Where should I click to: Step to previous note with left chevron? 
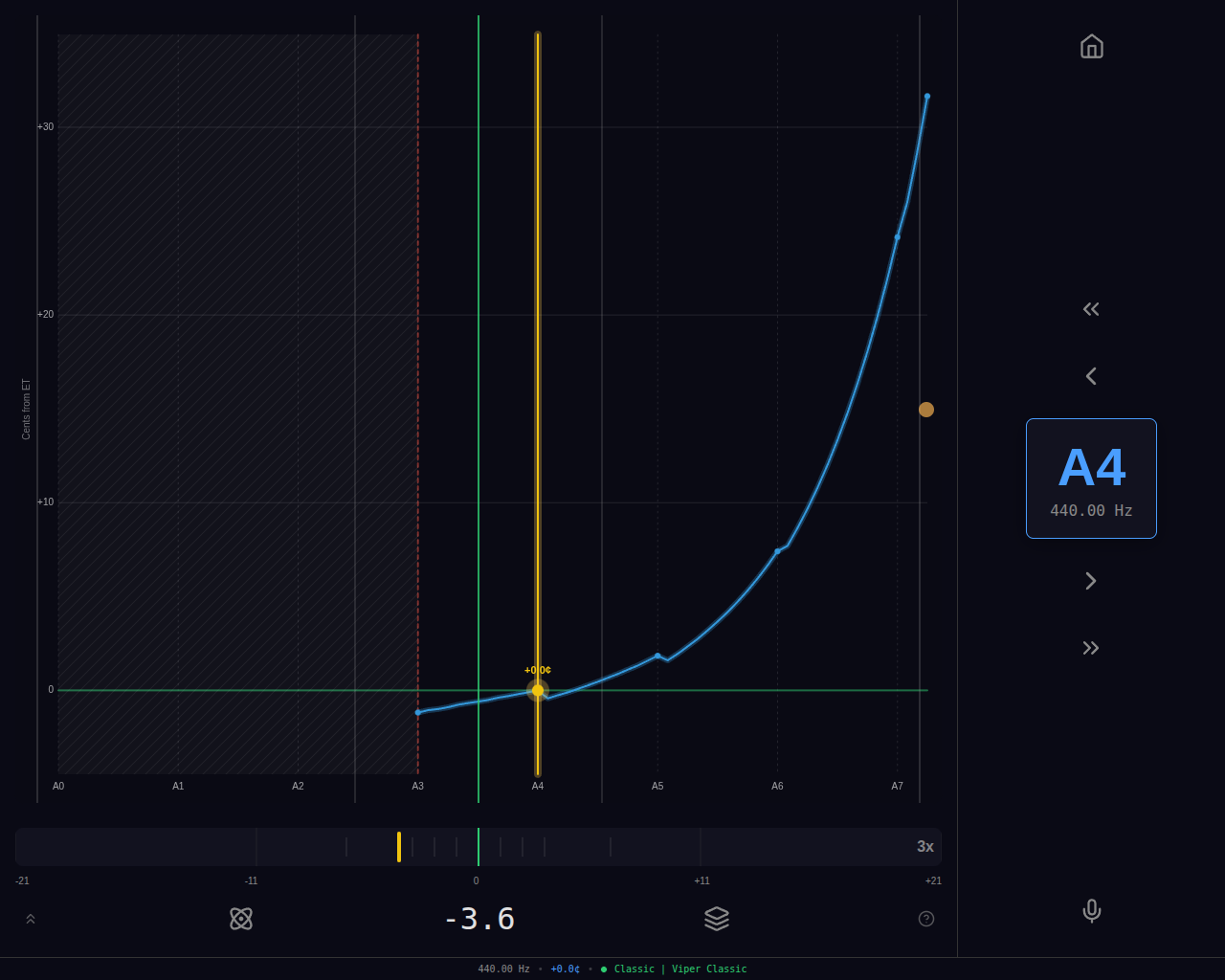(1091, 376)
